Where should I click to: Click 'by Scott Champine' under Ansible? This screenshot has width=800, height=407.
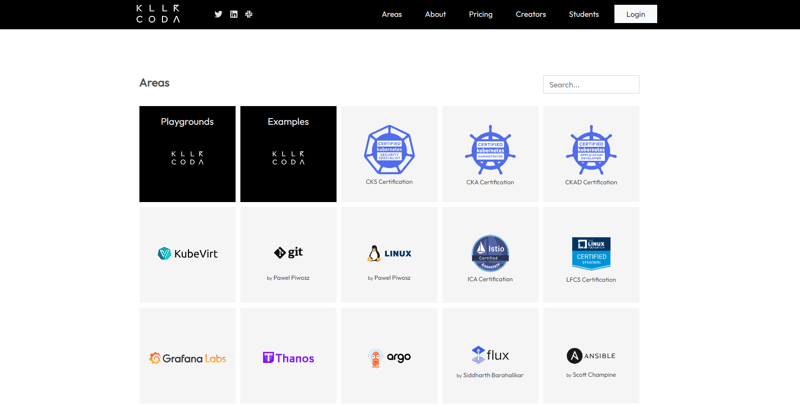591,375
